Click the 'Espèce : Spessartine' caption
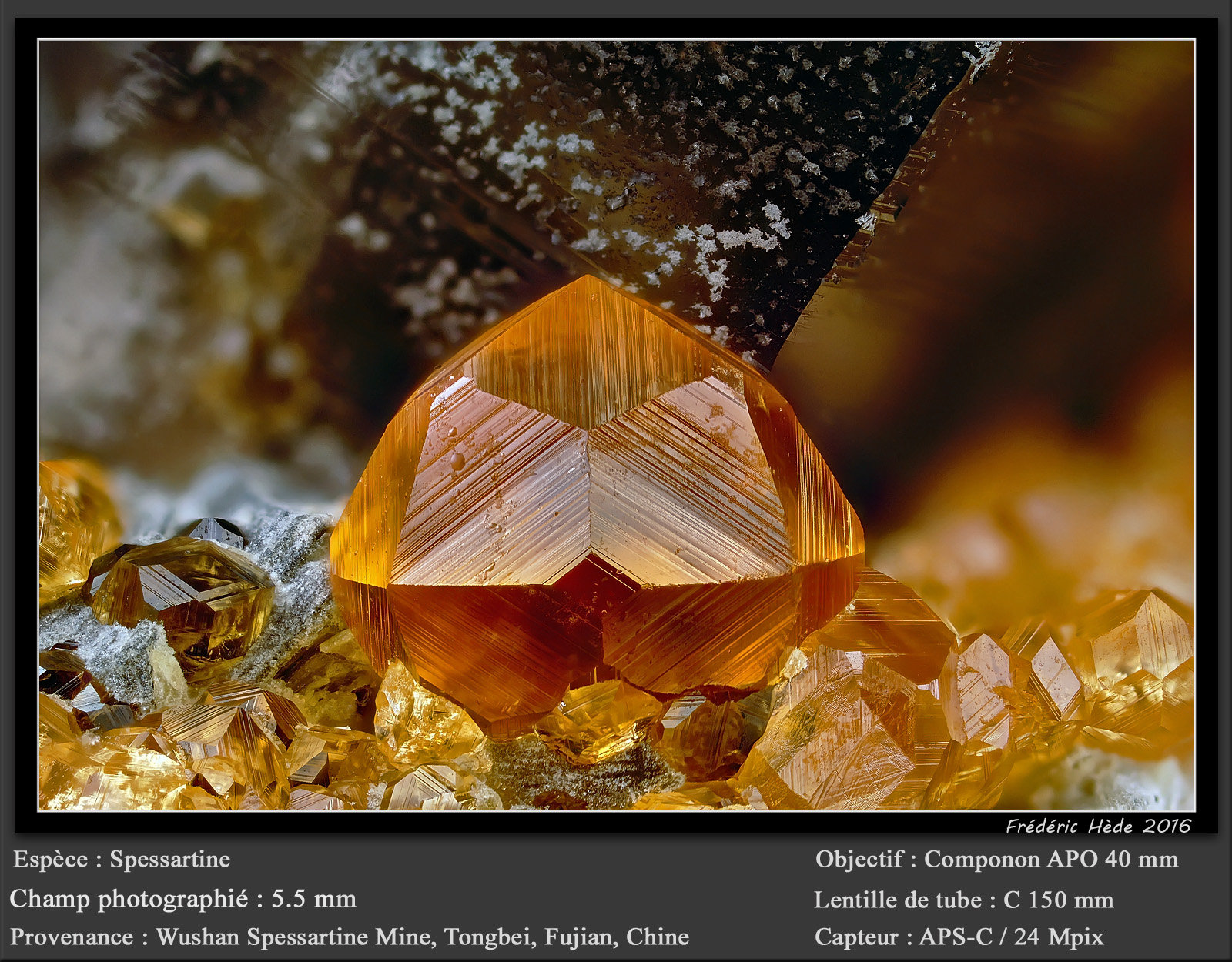 point(122,860)
